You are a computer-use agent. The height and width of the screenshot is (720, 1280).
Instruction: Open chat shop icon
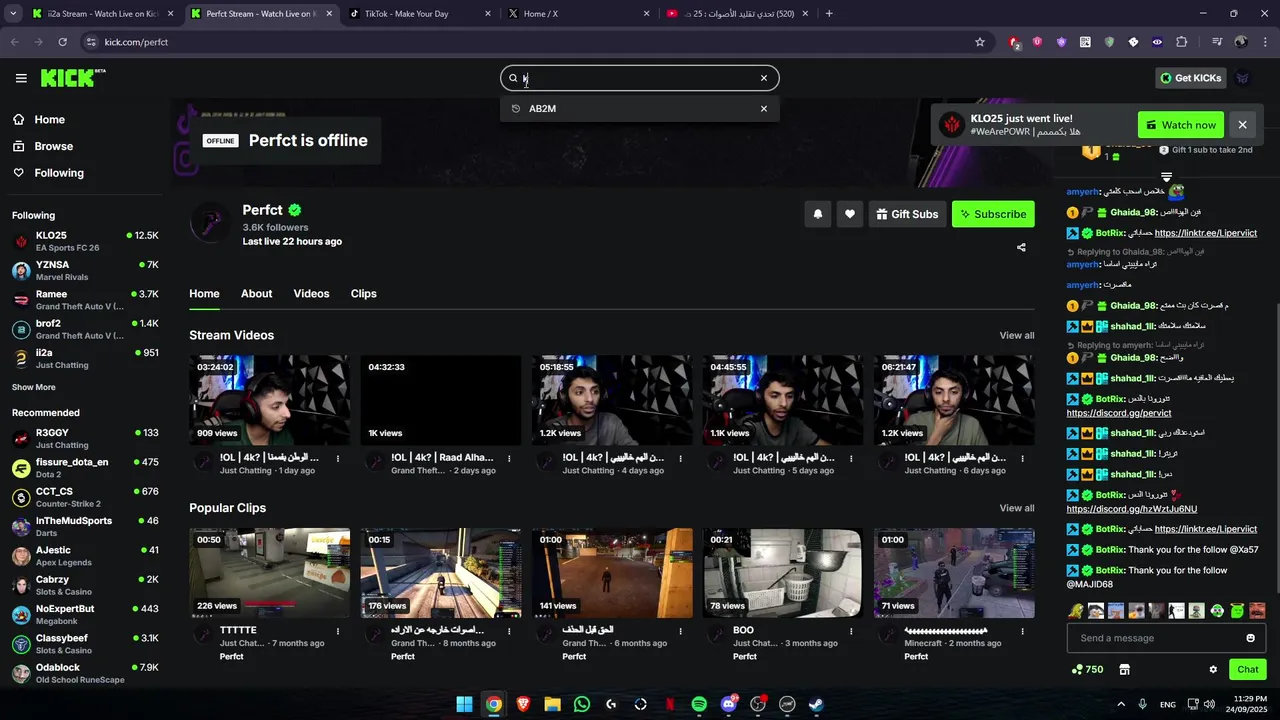[x=1124, y=670]
